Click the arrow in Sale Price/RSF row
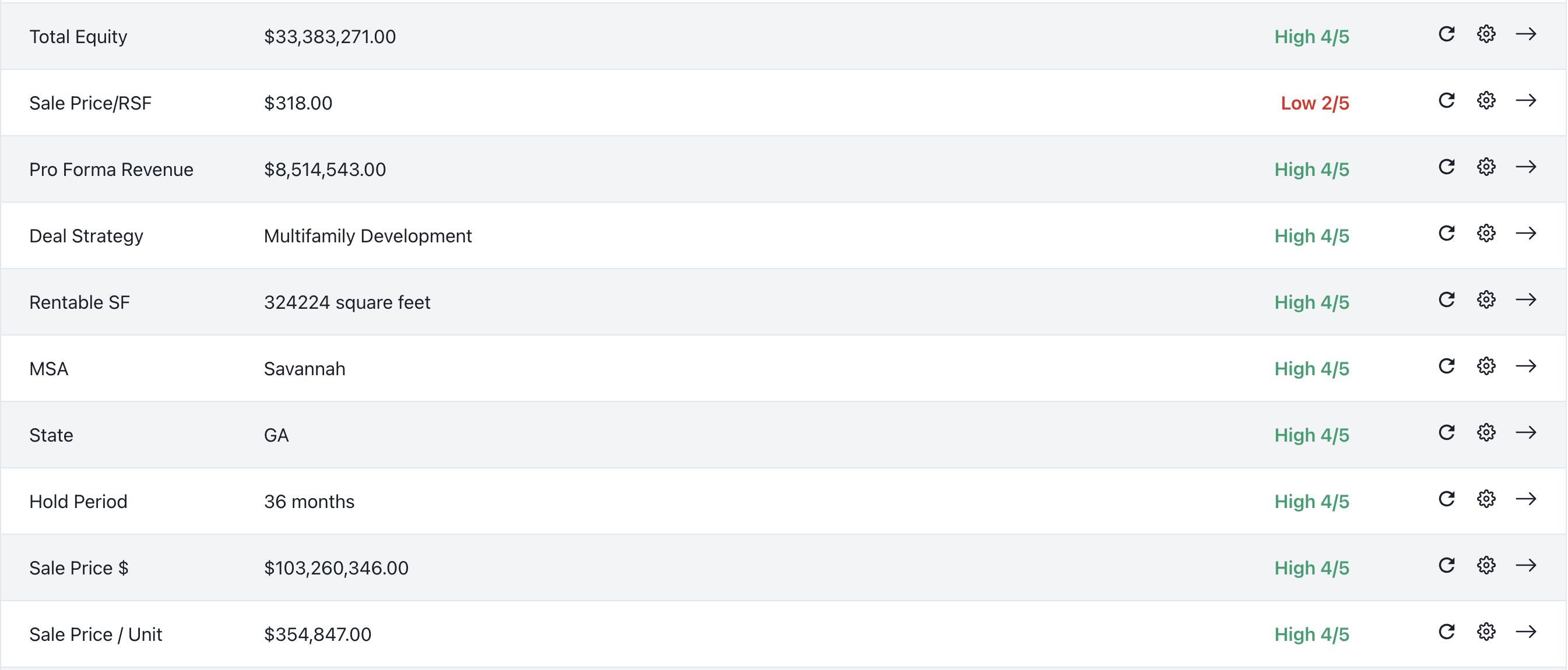Image resolution: width=1568 pixels, height=670 pixels. click(x=1525, y=100)
